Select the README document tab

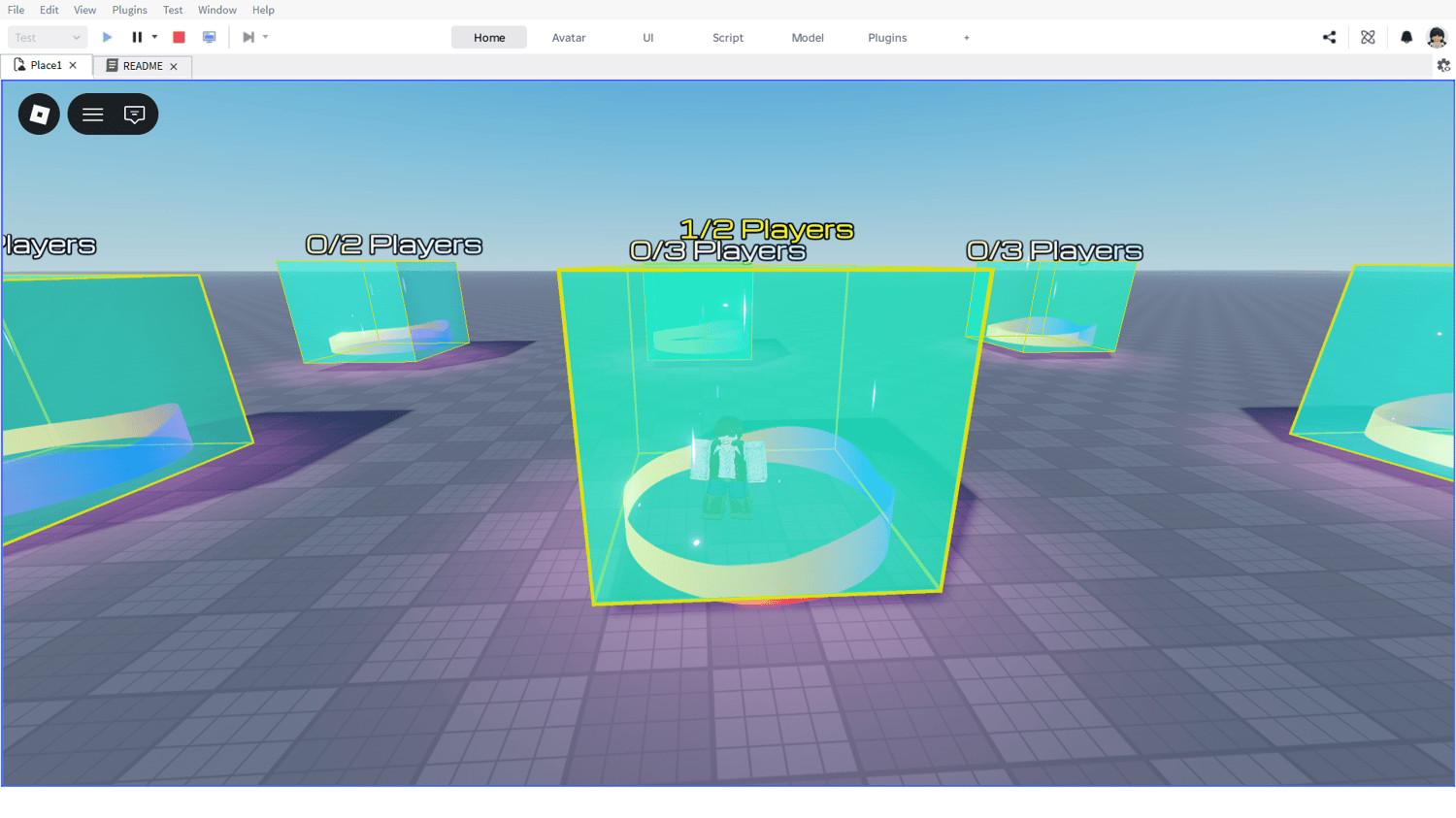click(x=143, y=66)
